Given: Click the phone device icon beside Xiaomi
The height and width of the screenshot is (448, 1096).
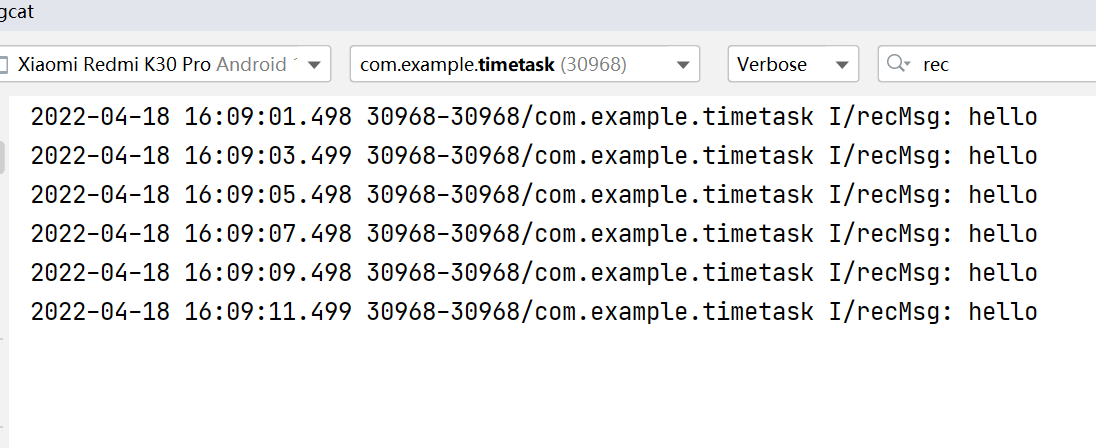Looking at the screenshot, I should pyautogui.click(x=3, y=65).
